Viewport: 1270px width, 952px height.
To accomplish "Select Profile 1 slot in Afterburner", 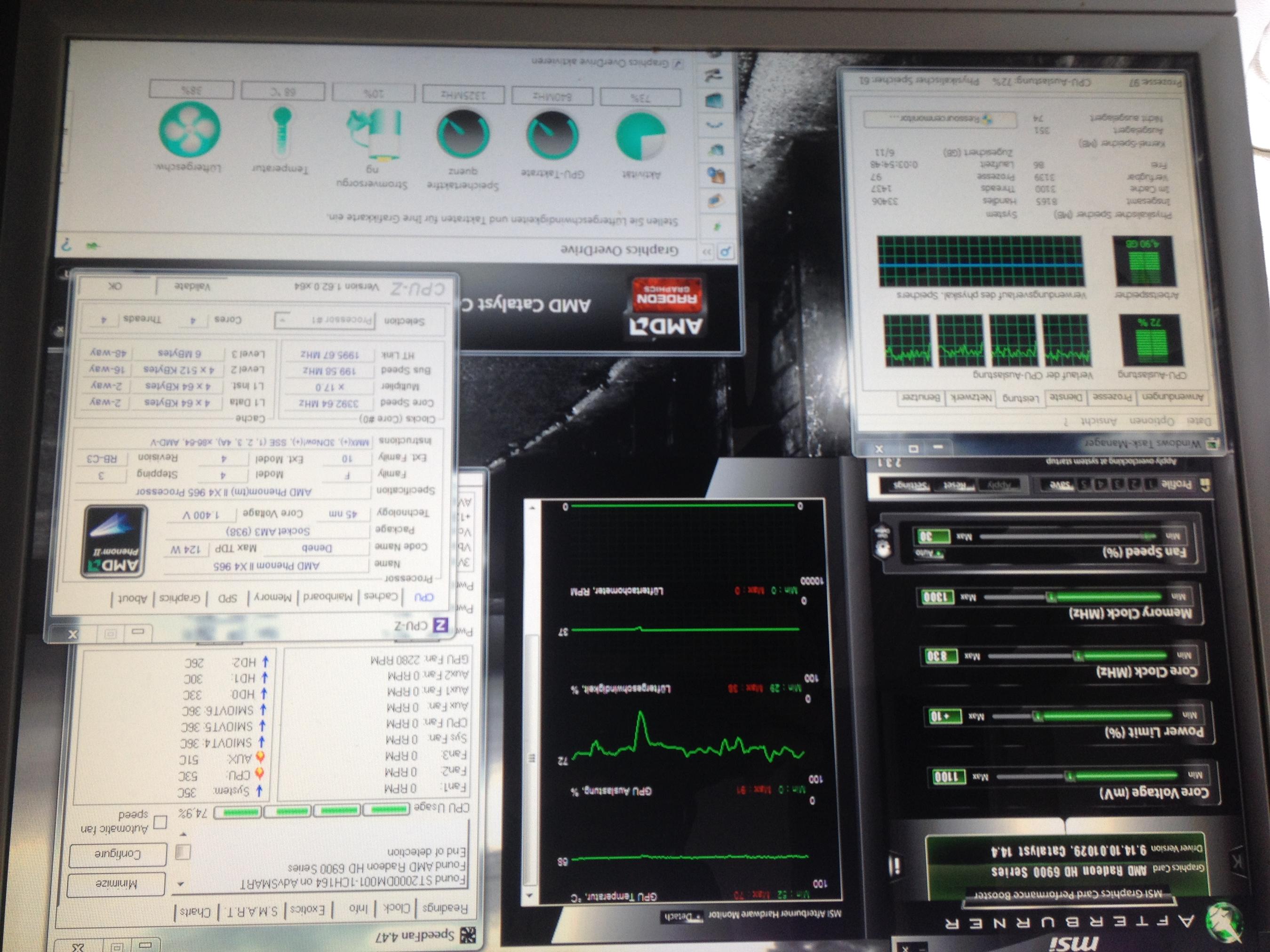I will pos(1150,484).
